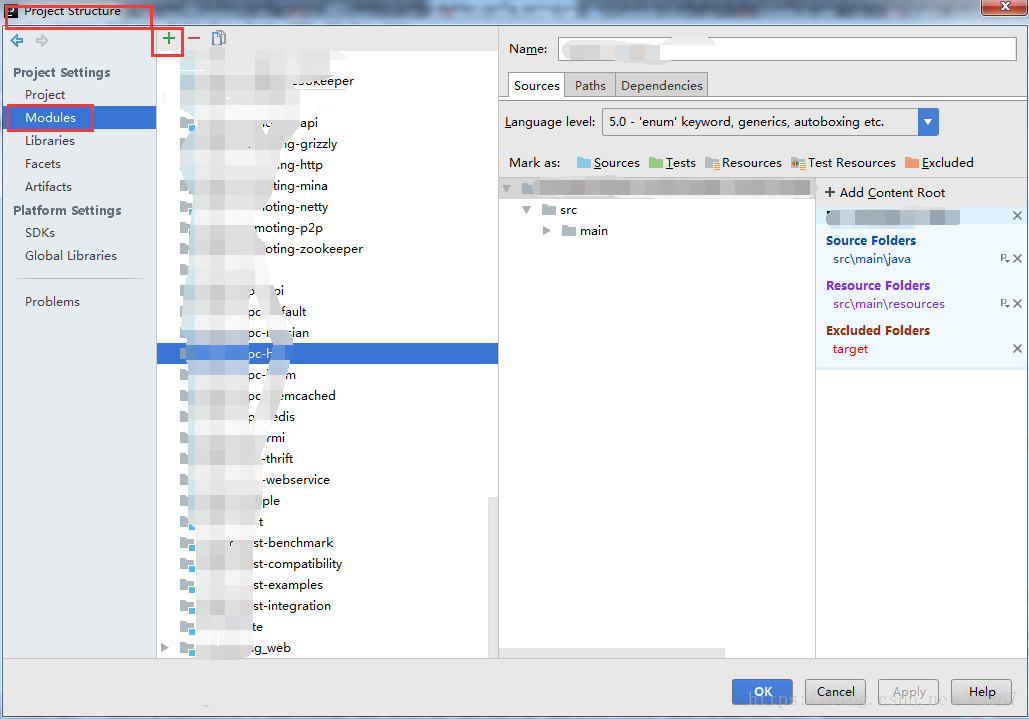
Task: Open SDKs platform settings
Action: (x=40, y=233)
